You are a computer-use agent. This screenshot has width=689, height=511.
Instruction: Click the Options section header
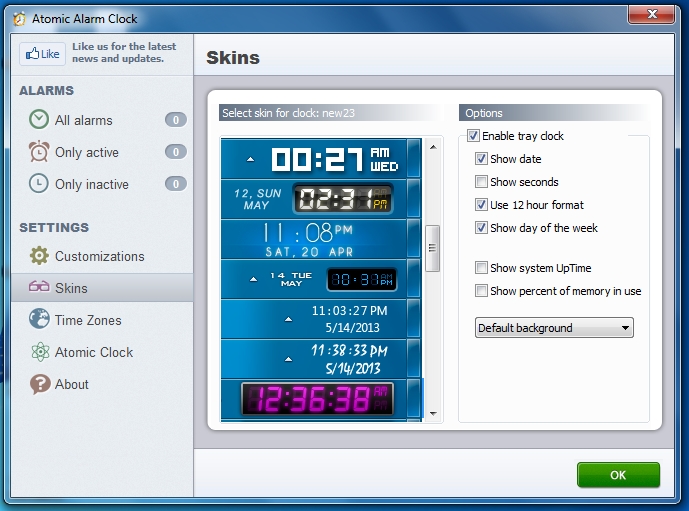click(x=554, y=113)
